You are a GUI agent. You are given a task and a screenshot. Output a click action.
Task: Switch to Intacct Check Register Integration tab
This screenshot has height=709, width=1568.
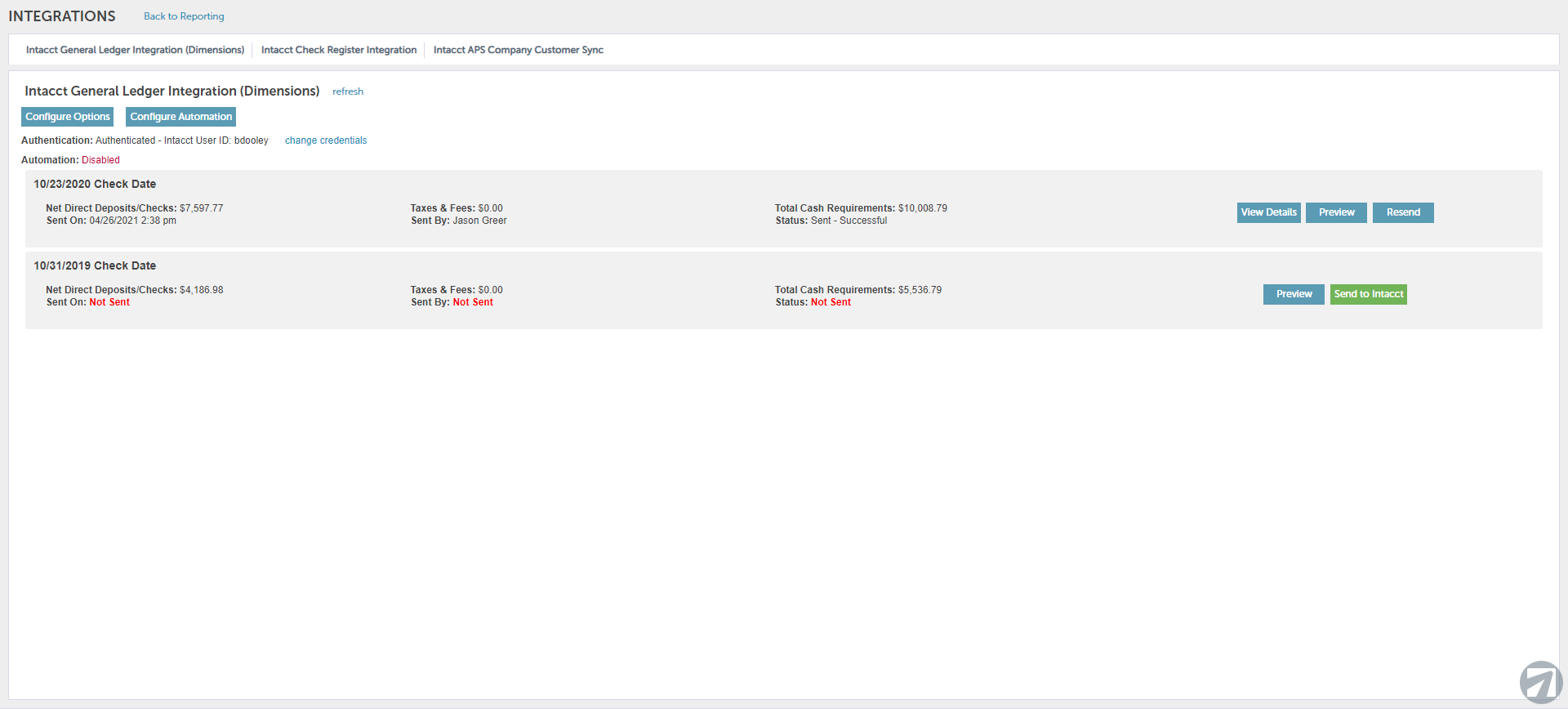tap(338, 50)
